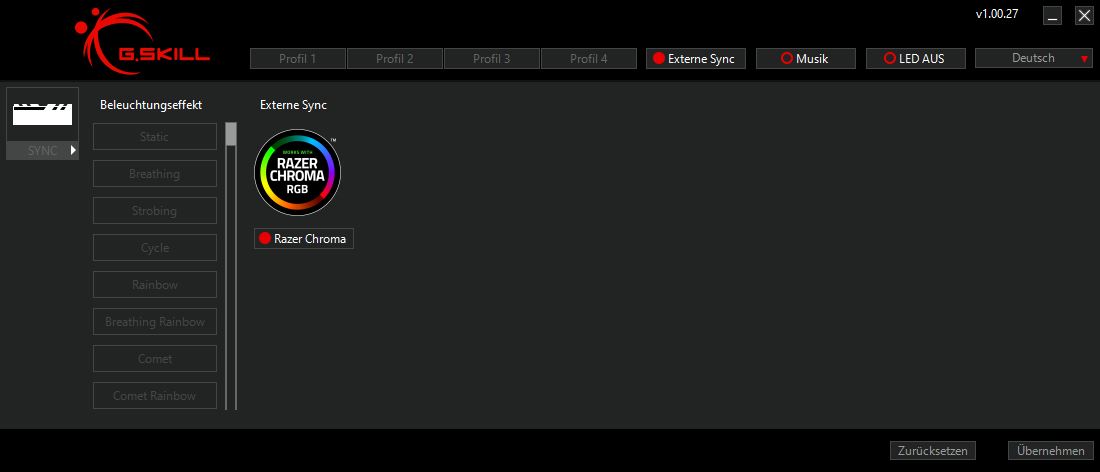Minimize the G.SKILL window
Image resolution: width=1100 pixels, height=472 pixels.
point(1051,16)
